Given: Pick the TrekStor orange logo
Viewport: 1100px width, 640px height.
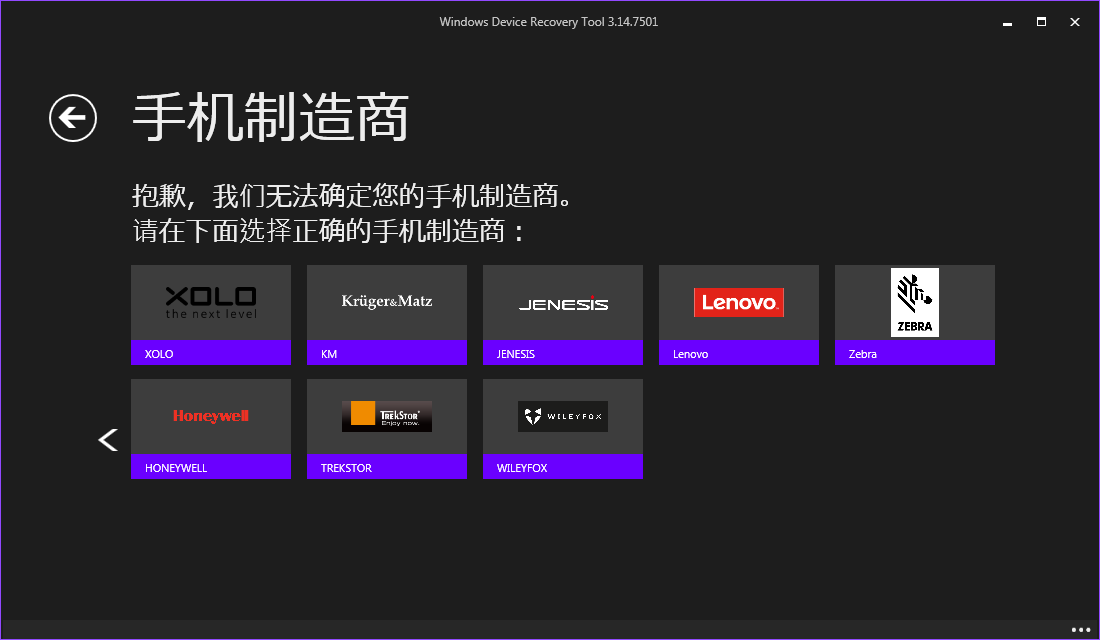Looking at the screenshot, I should pos(387,416).
